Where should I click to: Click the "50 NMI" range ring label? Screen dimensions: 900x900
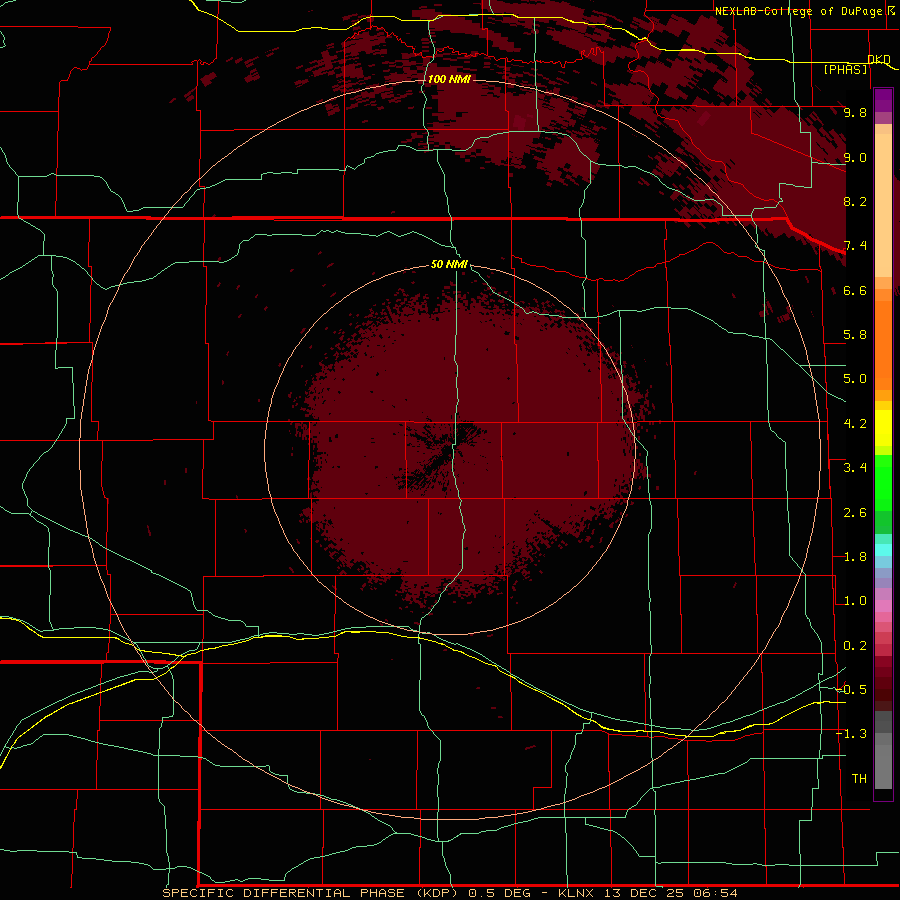pos(449,264)
